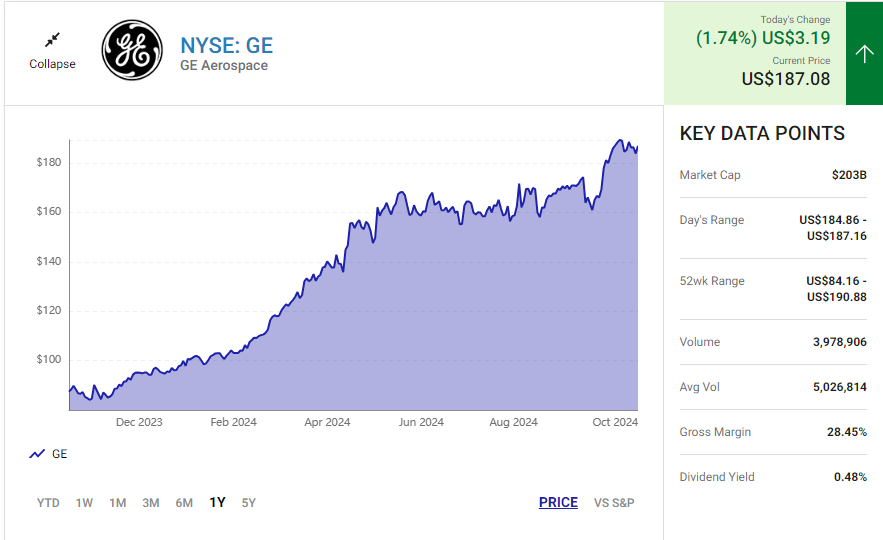Open the NYSE: GE ticker link
The height and width of the screenshot is (540, 883).
point(226,46)
